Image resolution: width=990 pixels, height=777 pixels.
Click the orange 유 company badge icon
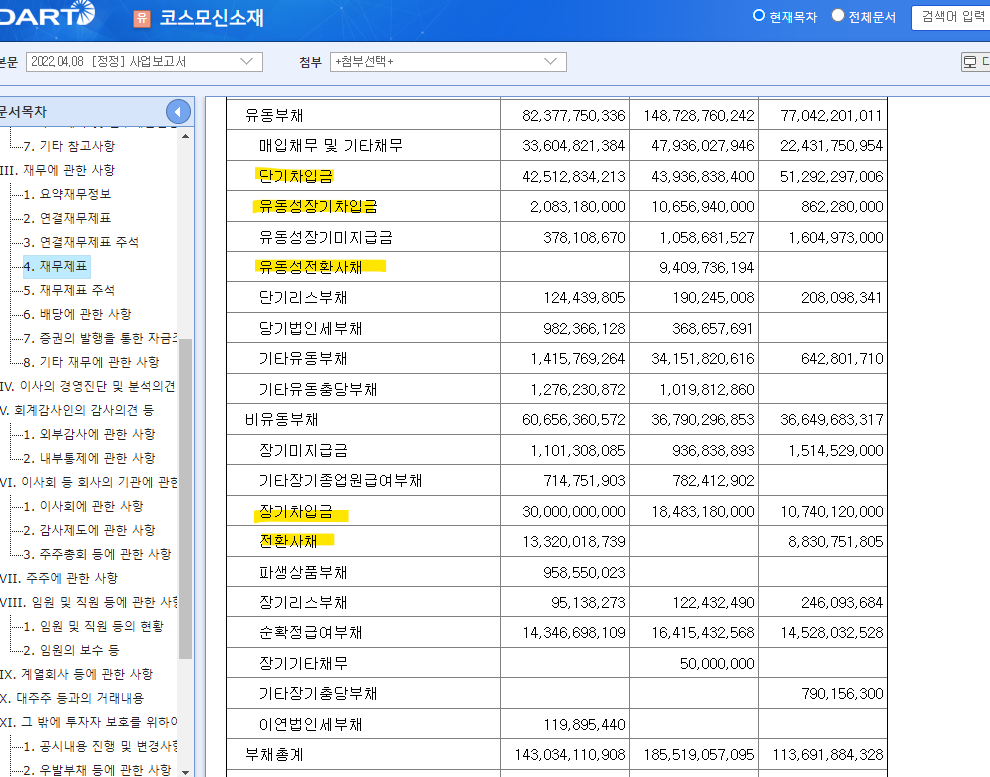coord(142,18)
